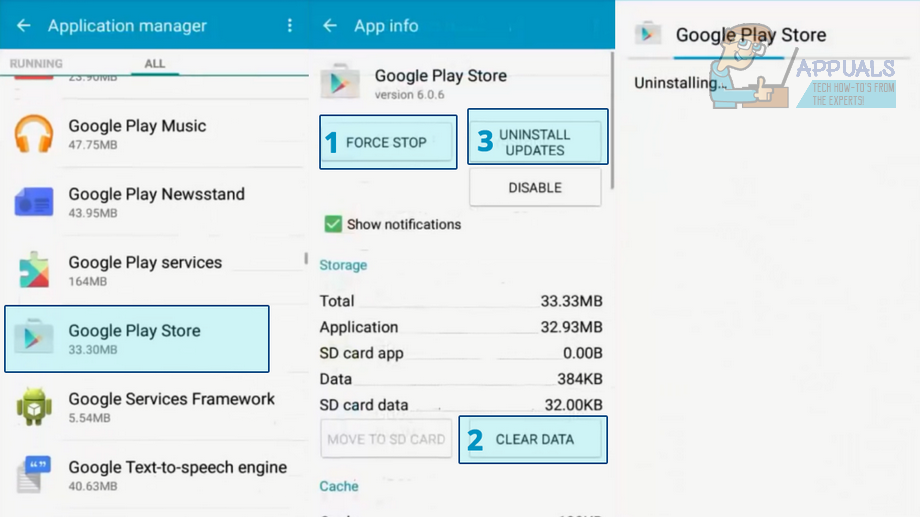The width and height of the screenshot is (920, 517).
Task: Open Application manager overflow menu
Action: tap(290, 25)
